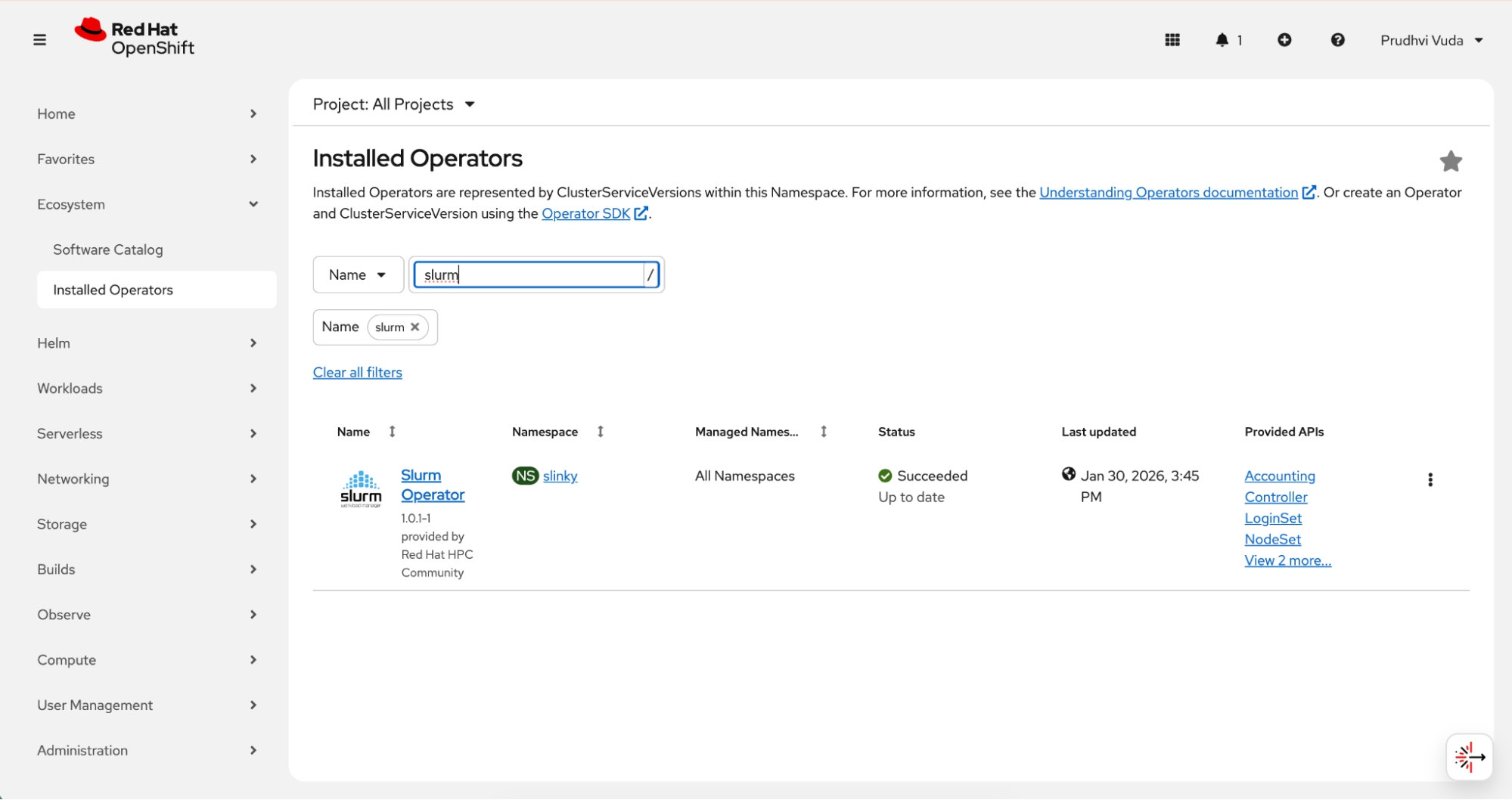Sort the table by Name column
Image resolution: width=1512 pixels, height=800 pixels.
pyautogui.click(x=392, y=432)
